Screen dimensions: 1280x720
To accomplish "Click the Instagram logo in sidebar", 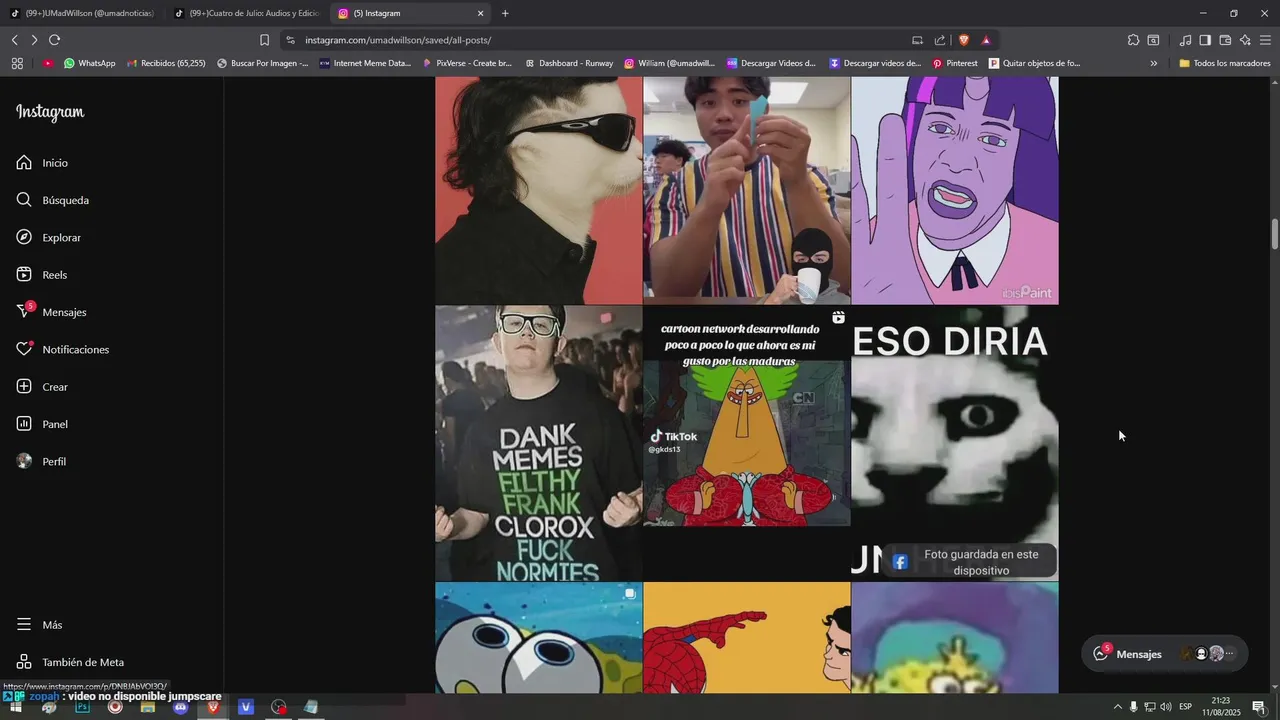I will click(x=50, y=112).
